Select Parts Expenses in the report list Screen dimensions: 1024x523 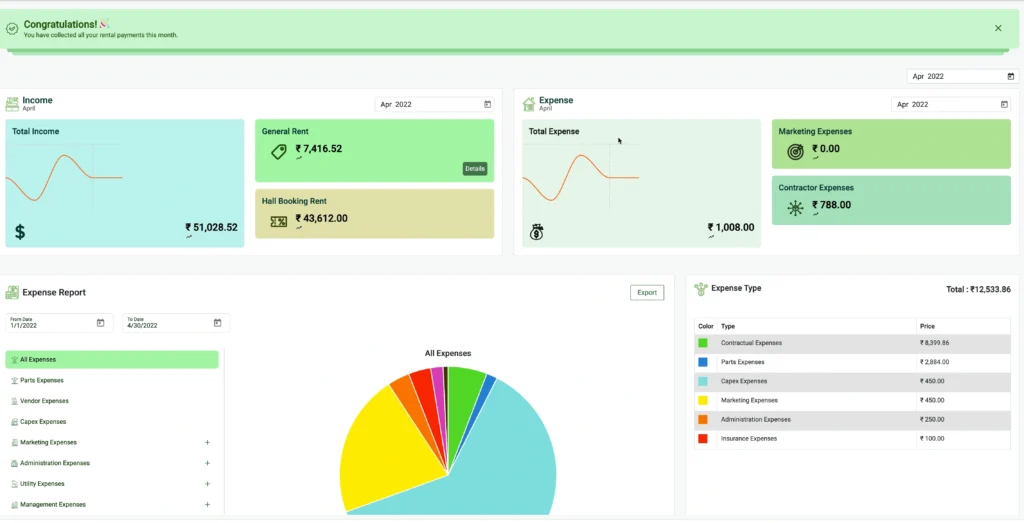(112, 381)
